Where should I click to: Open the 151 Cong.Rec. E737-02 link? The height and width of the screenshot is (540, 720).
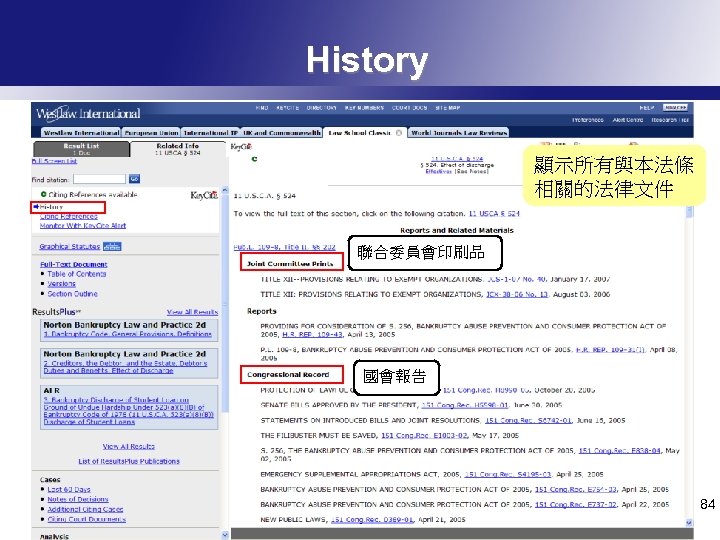[576, 504]
